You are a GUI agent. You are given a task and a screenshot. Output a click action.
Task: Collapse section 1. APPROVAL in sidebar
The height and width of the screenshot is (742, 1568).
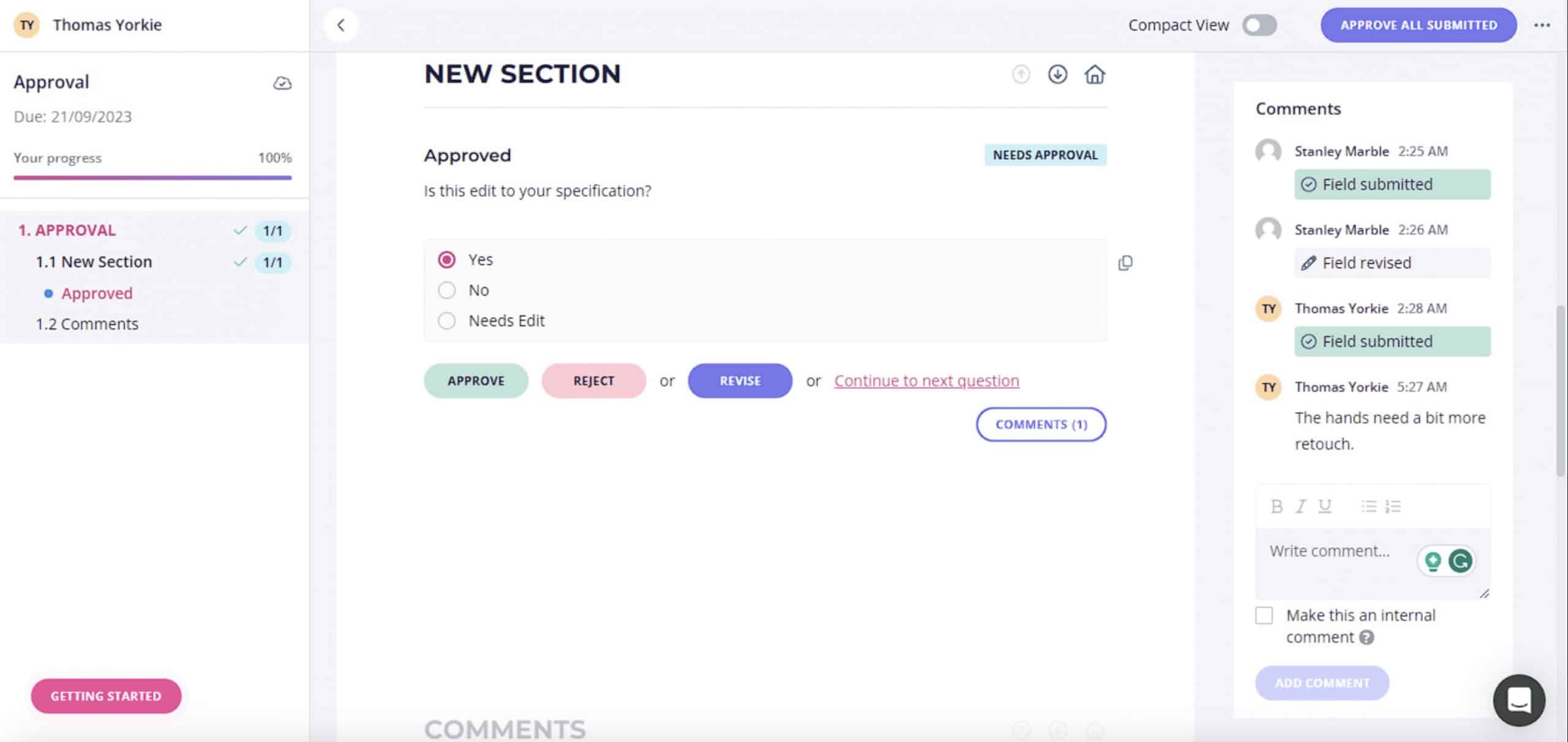[x=66, y=229]
